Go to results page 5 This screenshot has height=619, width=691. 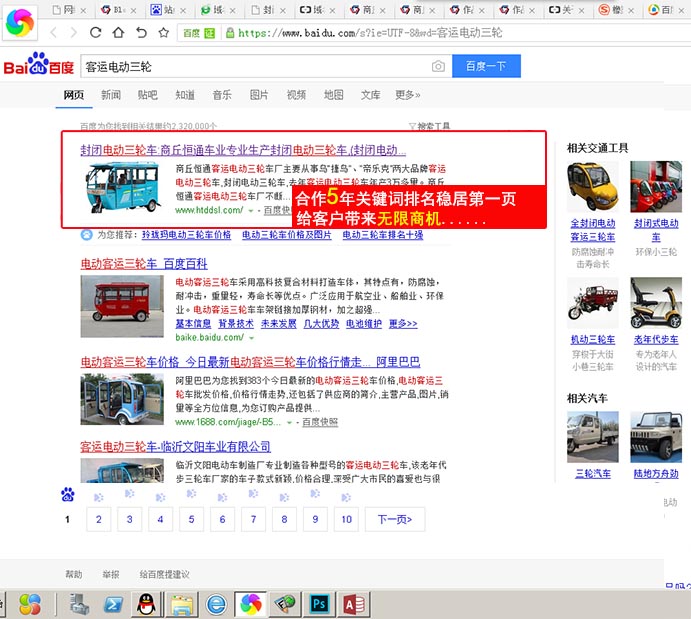[191, 519]
